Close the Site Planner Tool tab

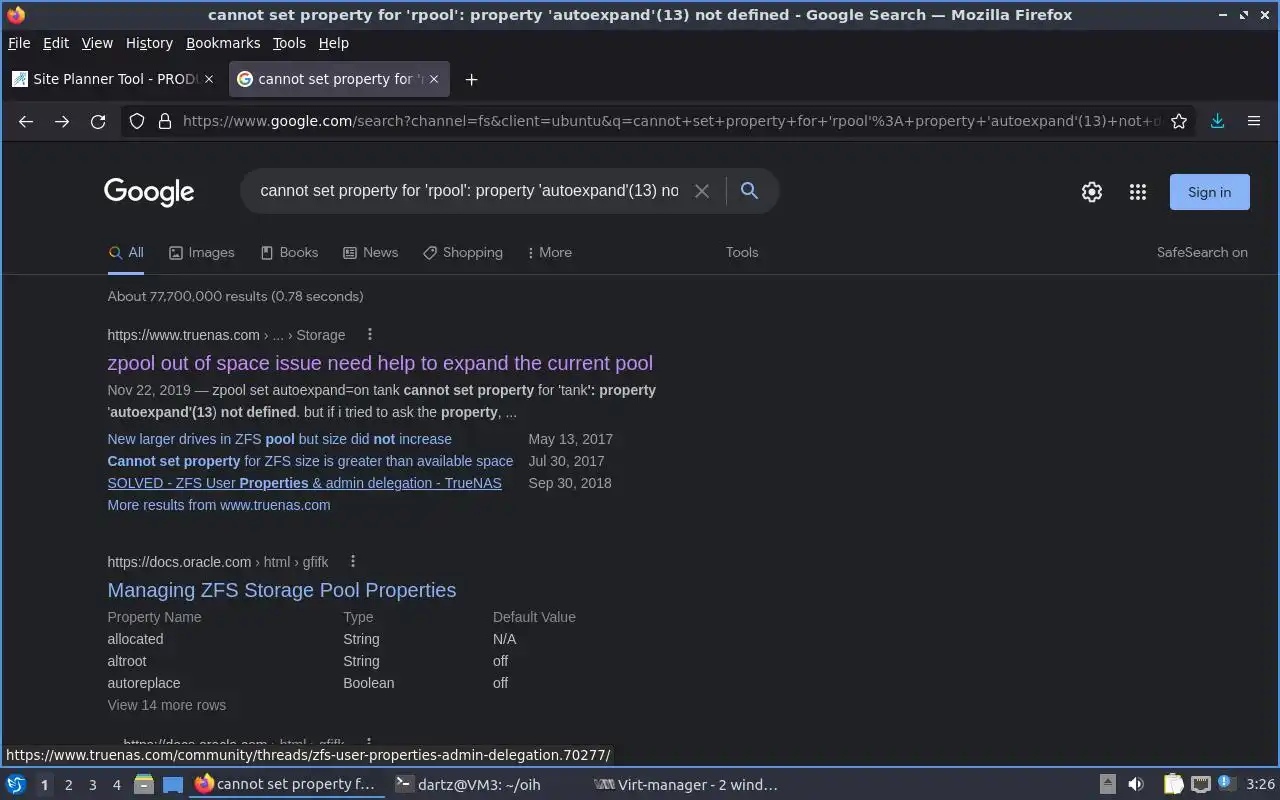click(209, 79)
